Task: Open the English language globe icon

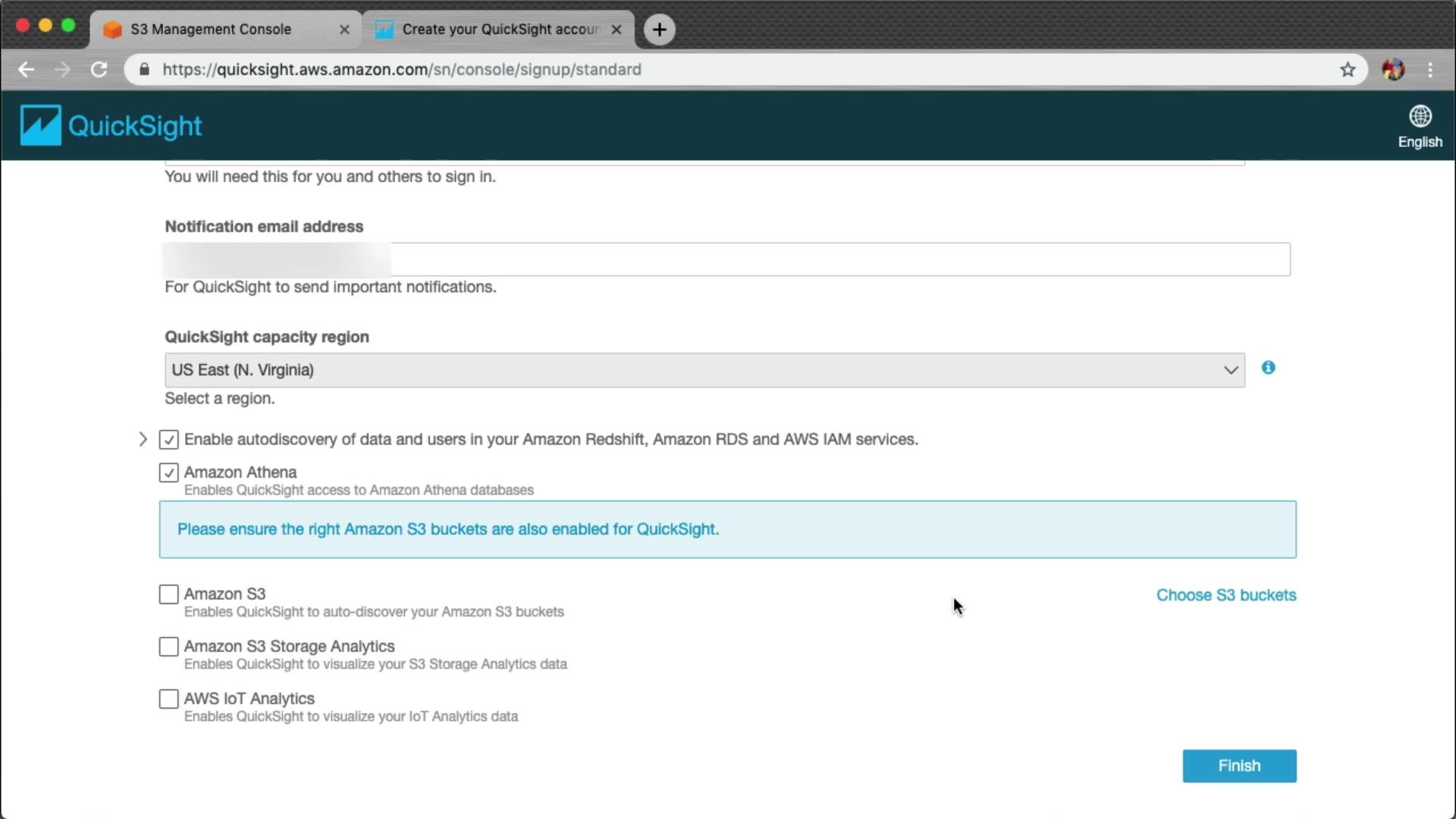Action: click(x=1420, y=118)
